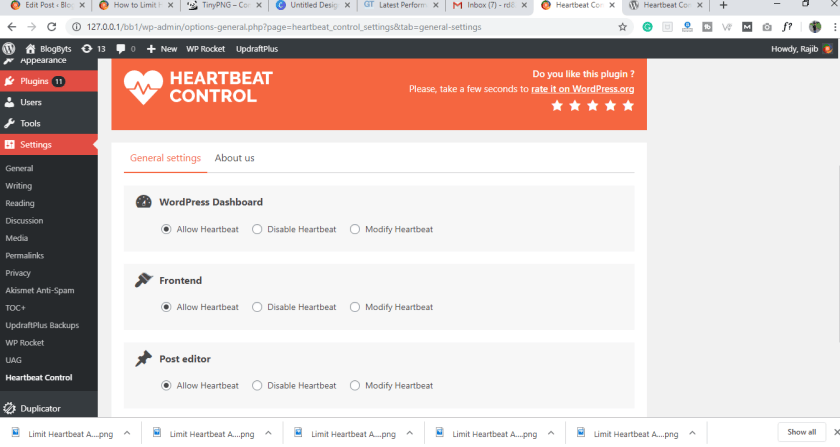This screenshot has width=840, height=447.
Task: Click the camera screenshot extension icon
Action: [x=767, y=27]
